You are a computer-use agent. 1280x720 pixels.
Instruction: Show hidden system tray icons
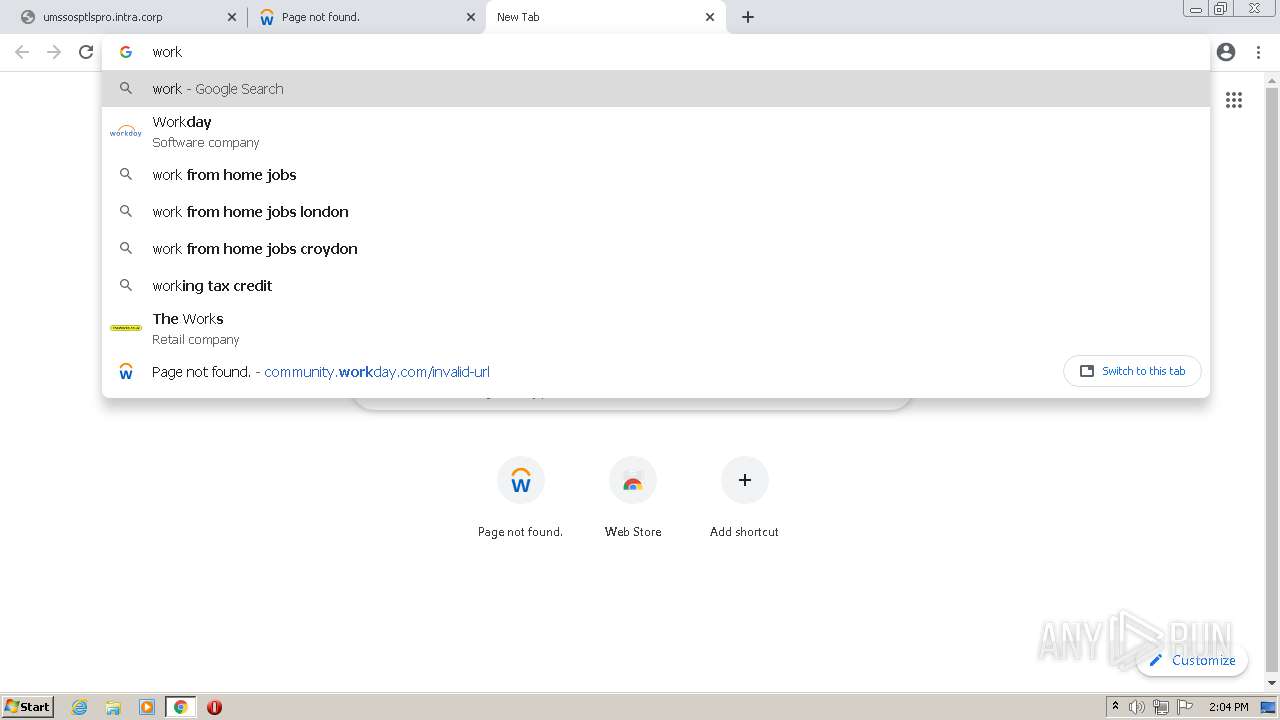[1115, 706]
